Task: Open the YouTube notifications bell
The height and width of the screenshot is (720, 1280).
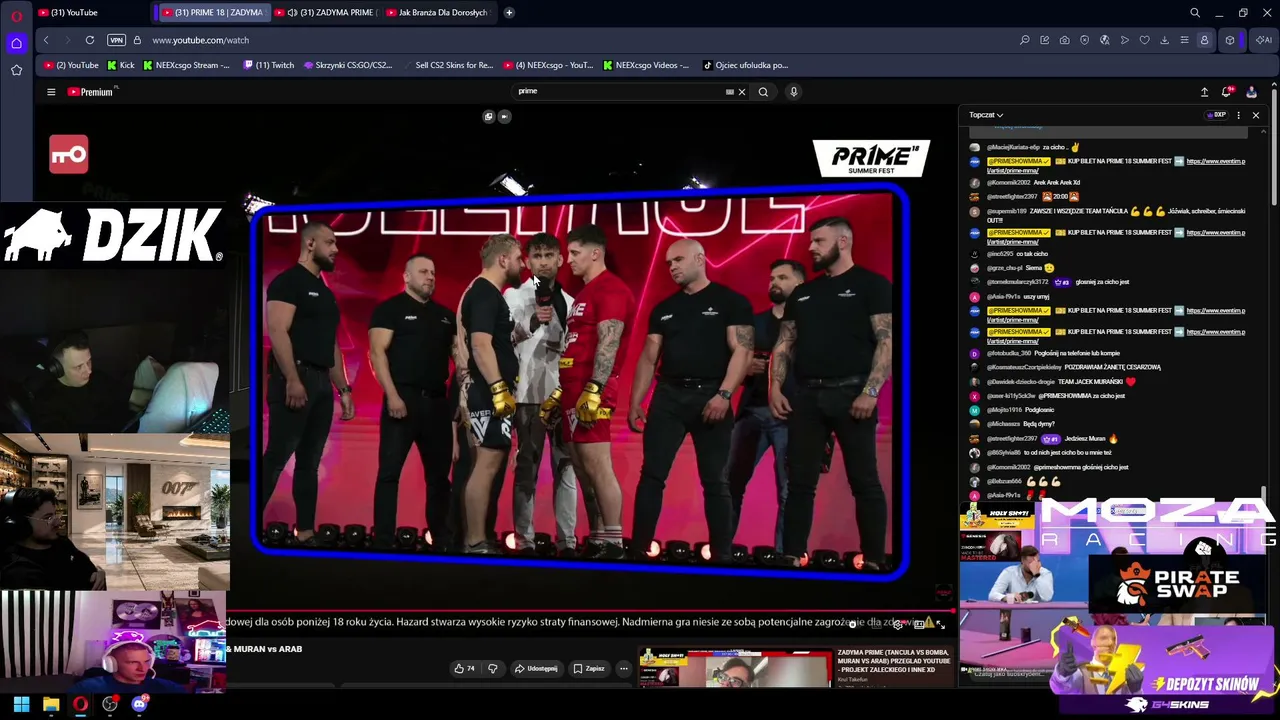Action: click(1227, 92)
